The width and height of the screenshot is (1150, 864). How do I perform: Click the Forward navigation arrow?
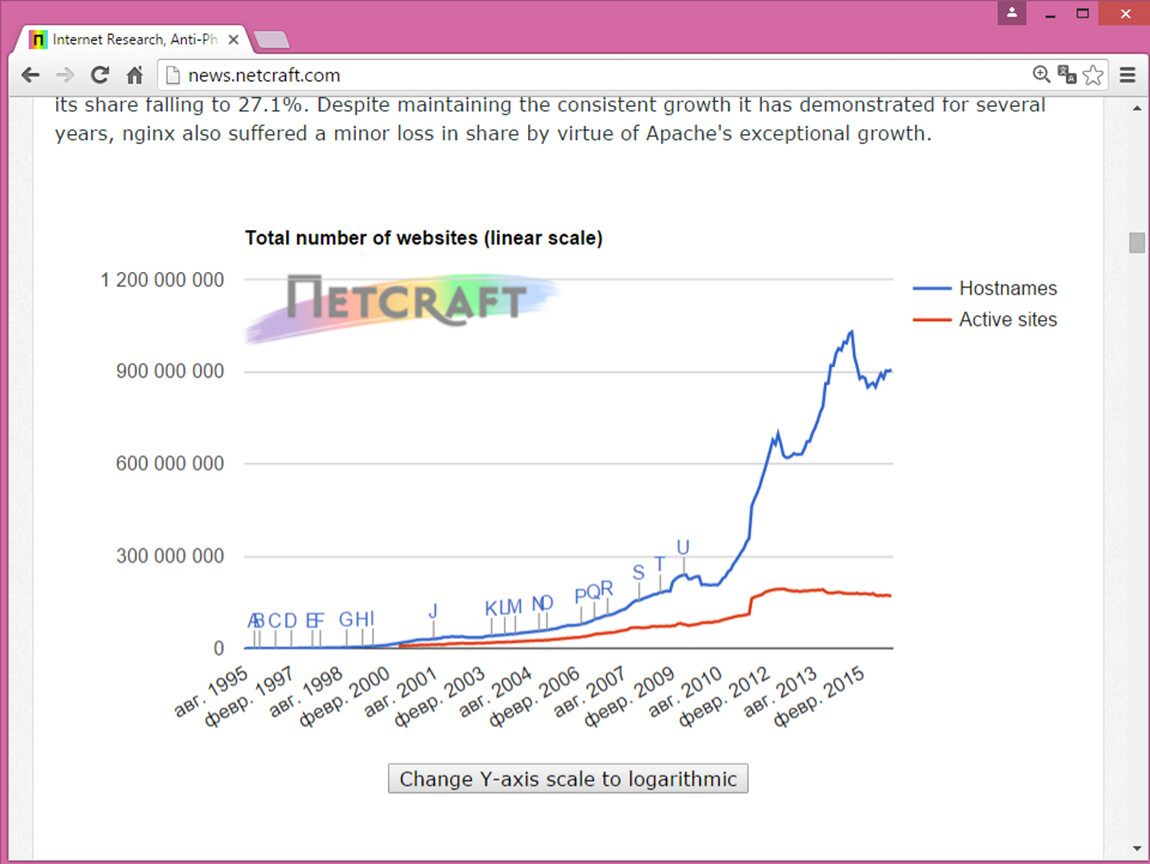(x=65, y=75)
